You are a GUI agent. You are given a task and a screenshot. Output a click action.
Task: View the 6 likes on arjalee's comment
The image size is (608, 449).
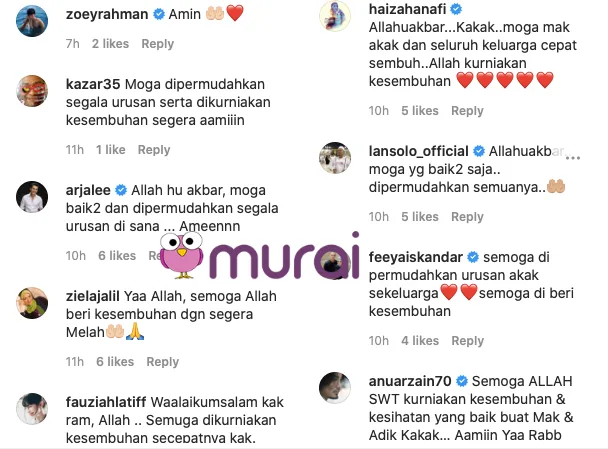pos(117,256)
